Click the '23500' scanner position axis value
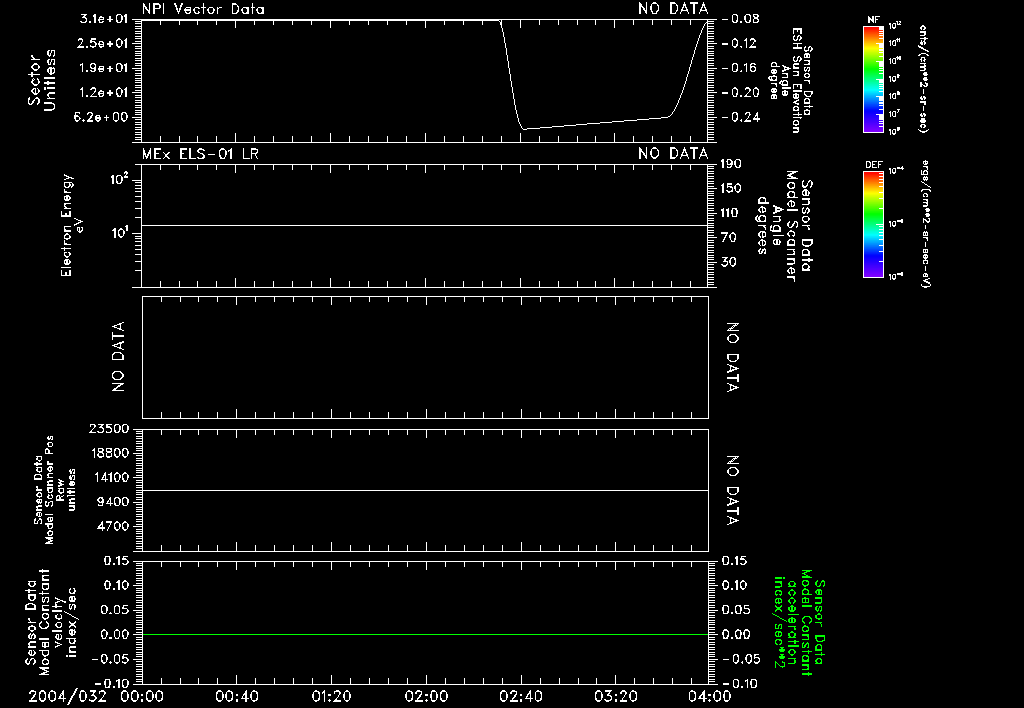The width and height of the screenshot is (1024, 708). 108,428
